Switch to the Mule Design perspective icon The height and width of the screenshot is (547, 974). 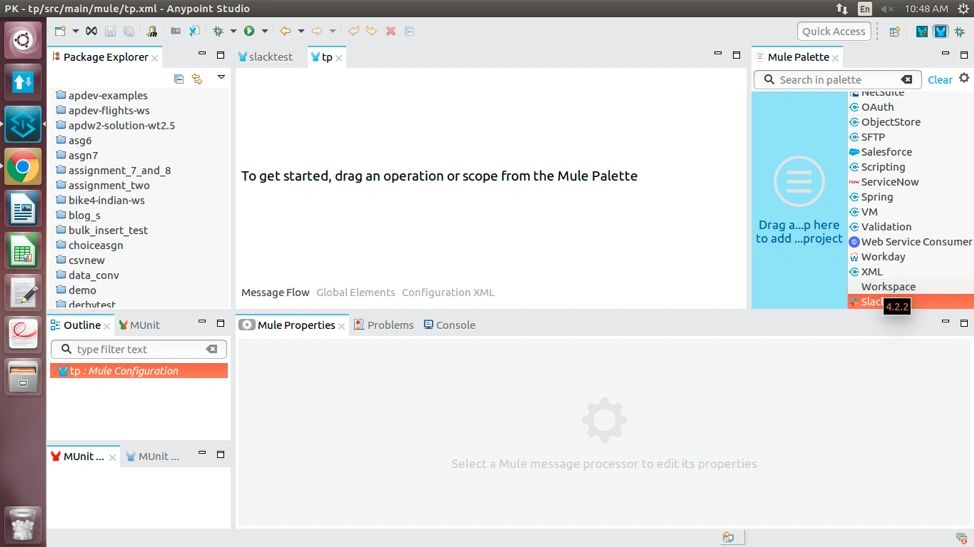click(940, 31)
